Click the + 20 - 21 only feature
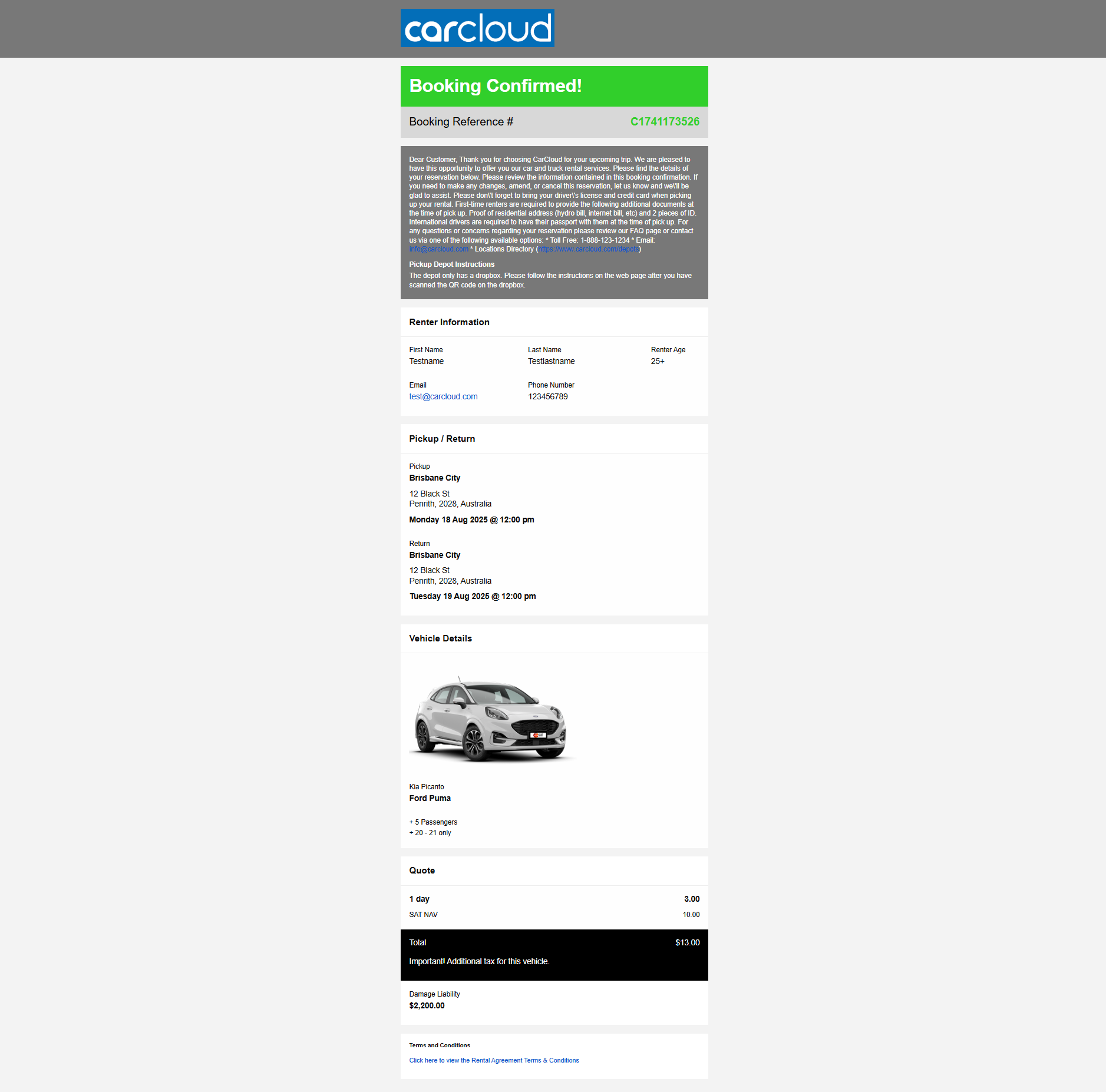1106x1092 pixels. click(430, 833)
